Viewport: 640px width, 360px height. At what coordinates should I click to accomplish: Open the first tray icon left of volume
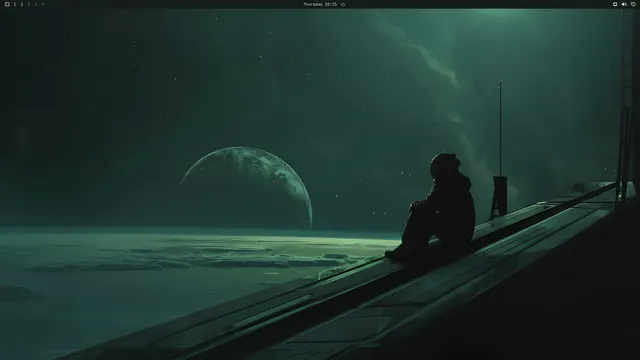(x=615, y=4)
